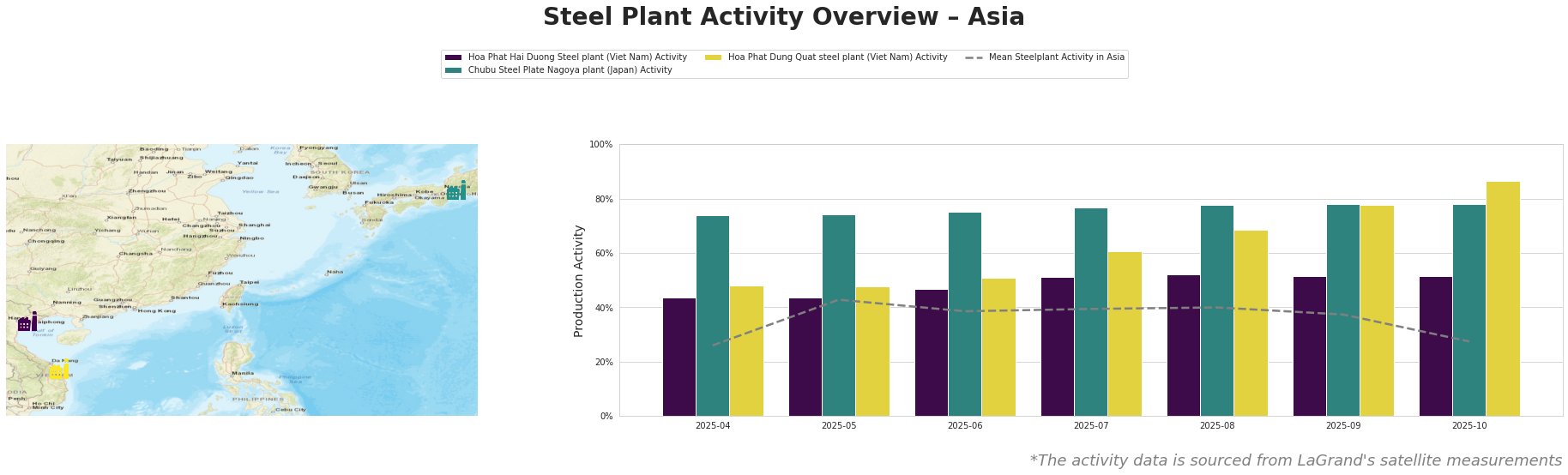Click the teal factory icon in Japan
1568x475 pixels.
click(x=456, y=190)
